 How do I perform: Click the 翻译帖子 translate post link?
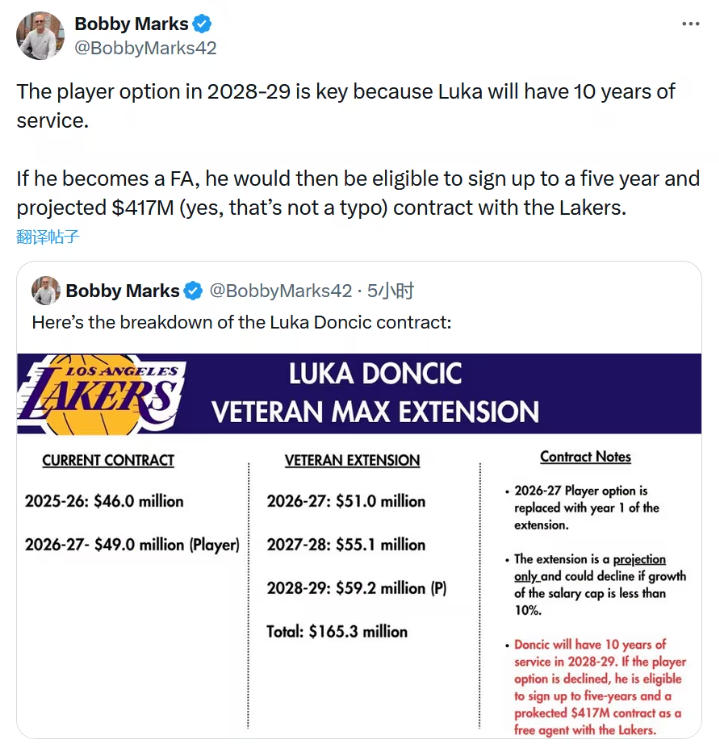click(x=47, y=237)
